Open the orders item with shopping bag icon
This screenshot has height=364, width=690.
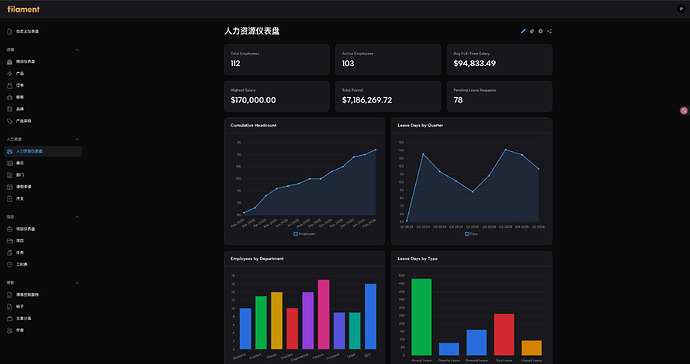point(43,85)
